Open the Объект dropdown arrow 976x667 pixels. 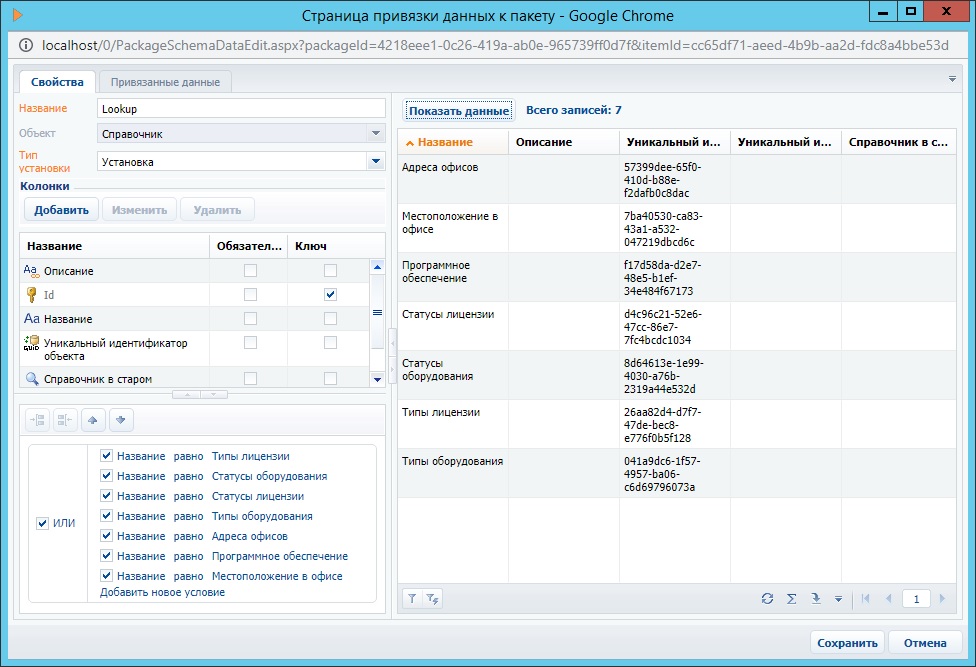[375, 133]
